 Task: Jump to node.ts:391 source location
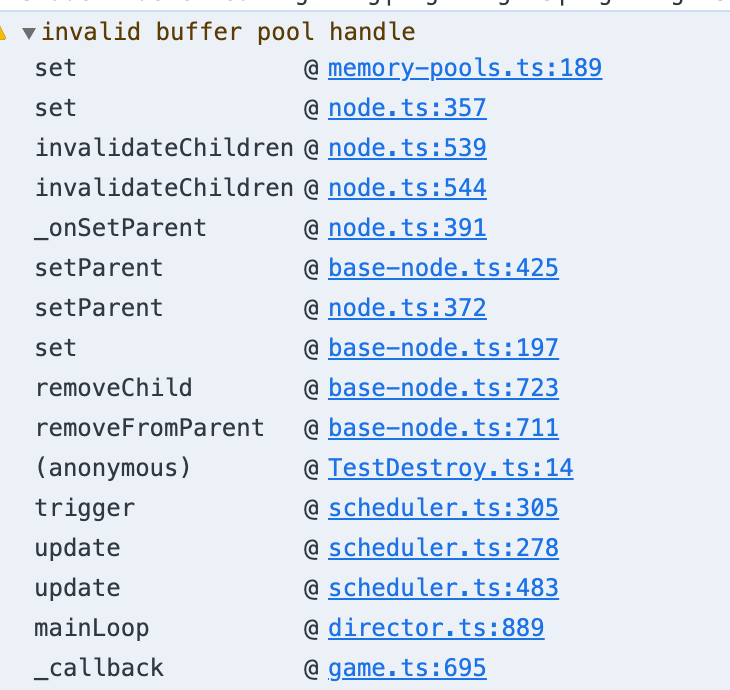[406, 228]
